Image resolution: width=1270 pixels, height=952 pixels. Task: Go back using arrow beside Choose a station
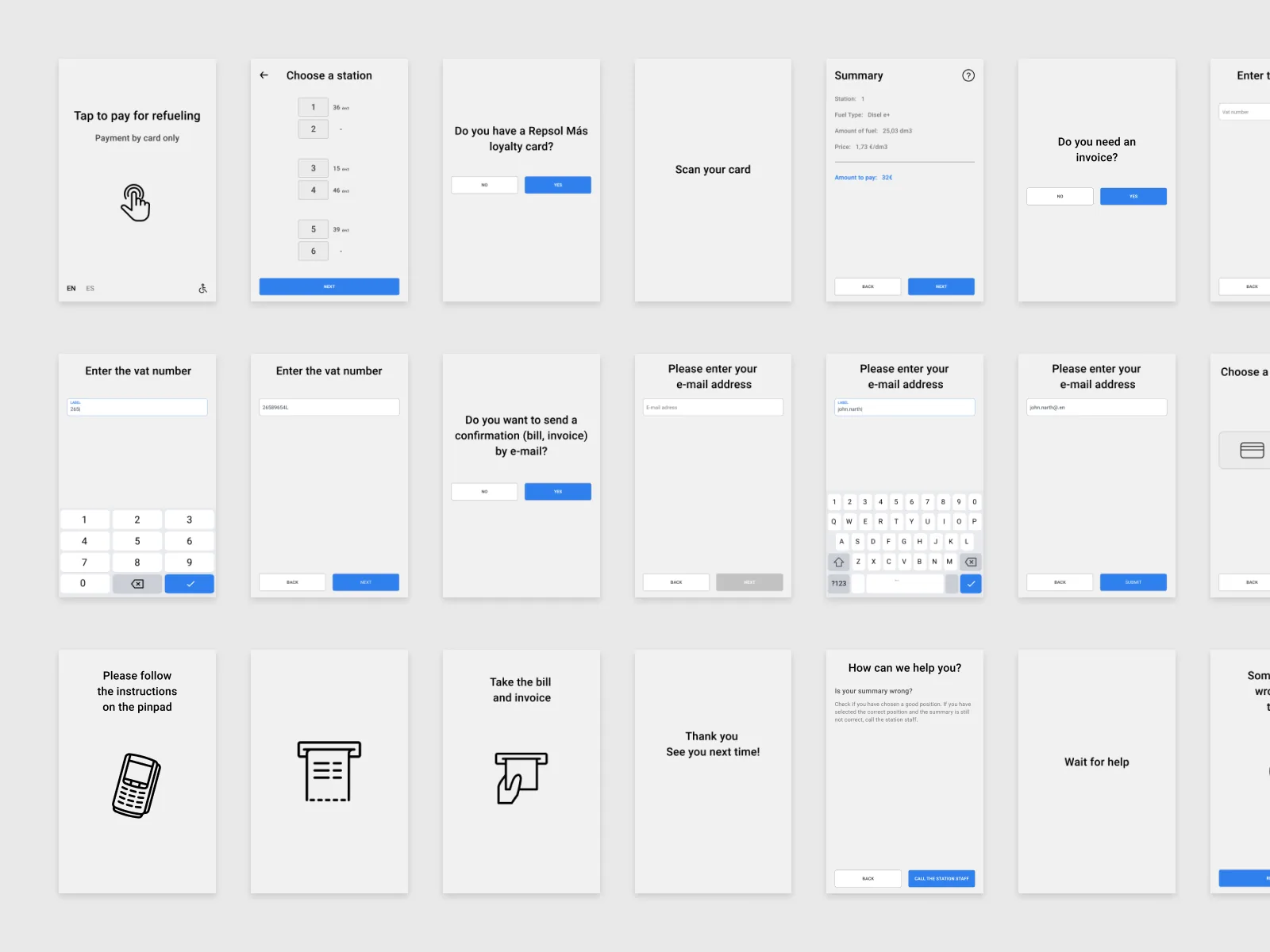tap(264, 75)
